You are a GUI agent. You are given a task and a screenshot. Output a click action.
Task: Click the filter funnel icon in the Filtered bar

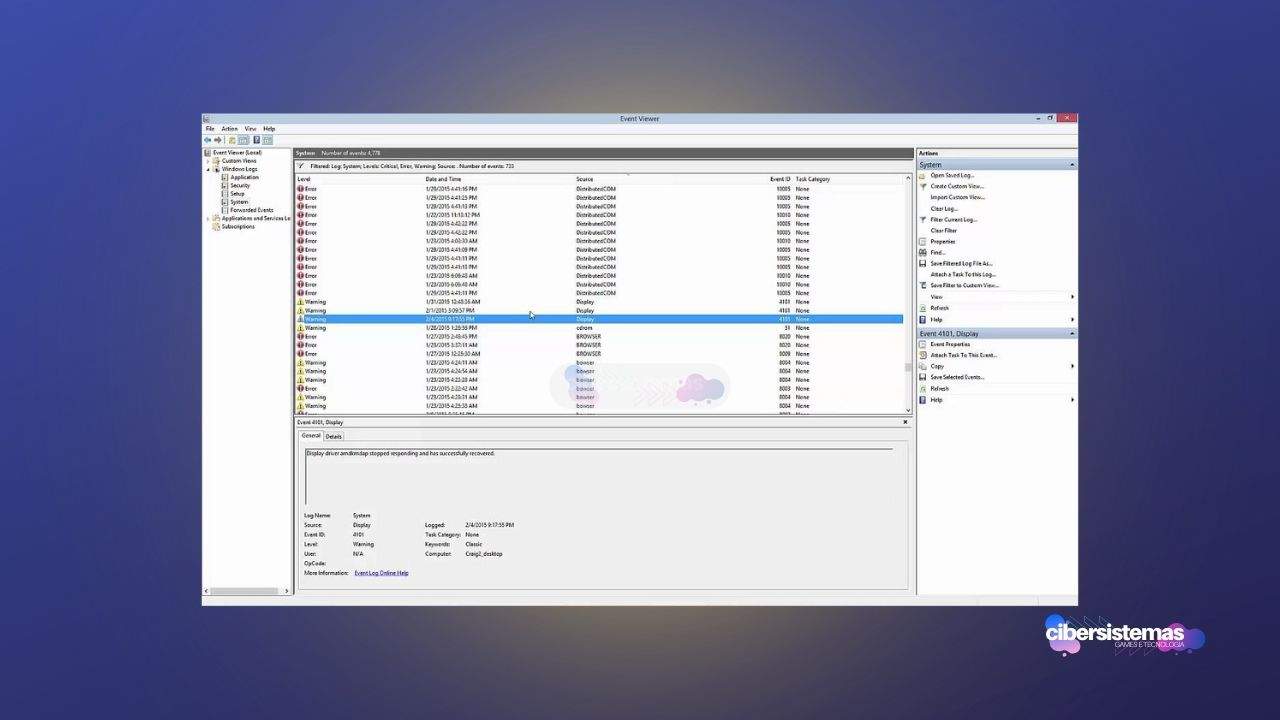(301, 166)
